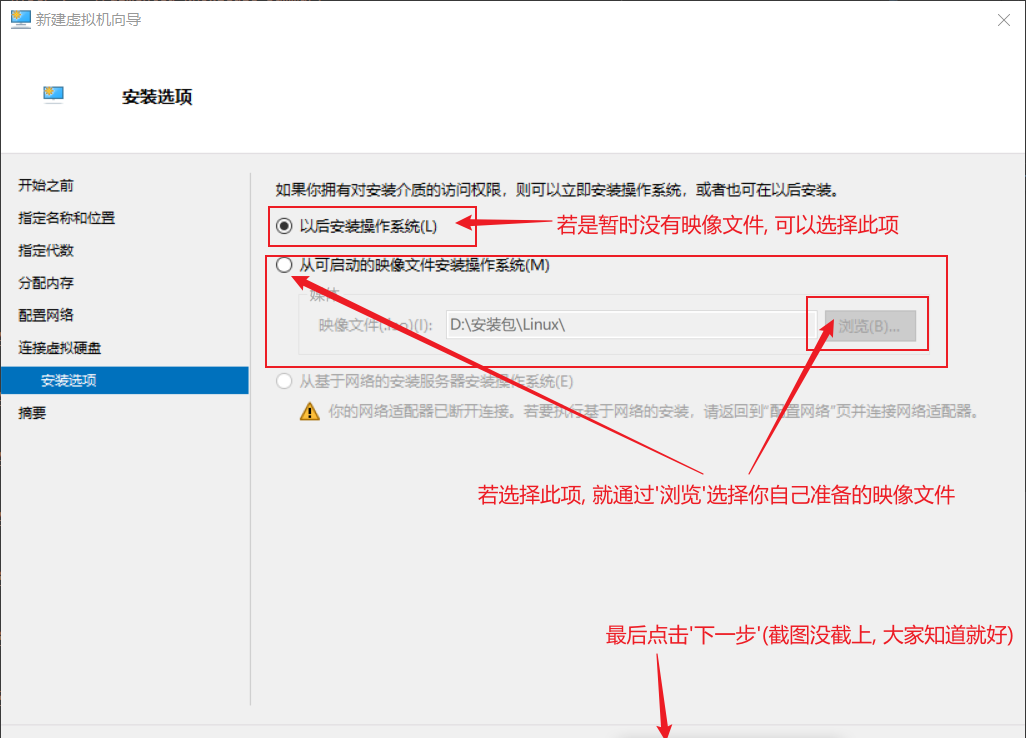Click the 安装选项 page heading
The height and width of the screenshot is (738, 1026).
pos(157,97)
